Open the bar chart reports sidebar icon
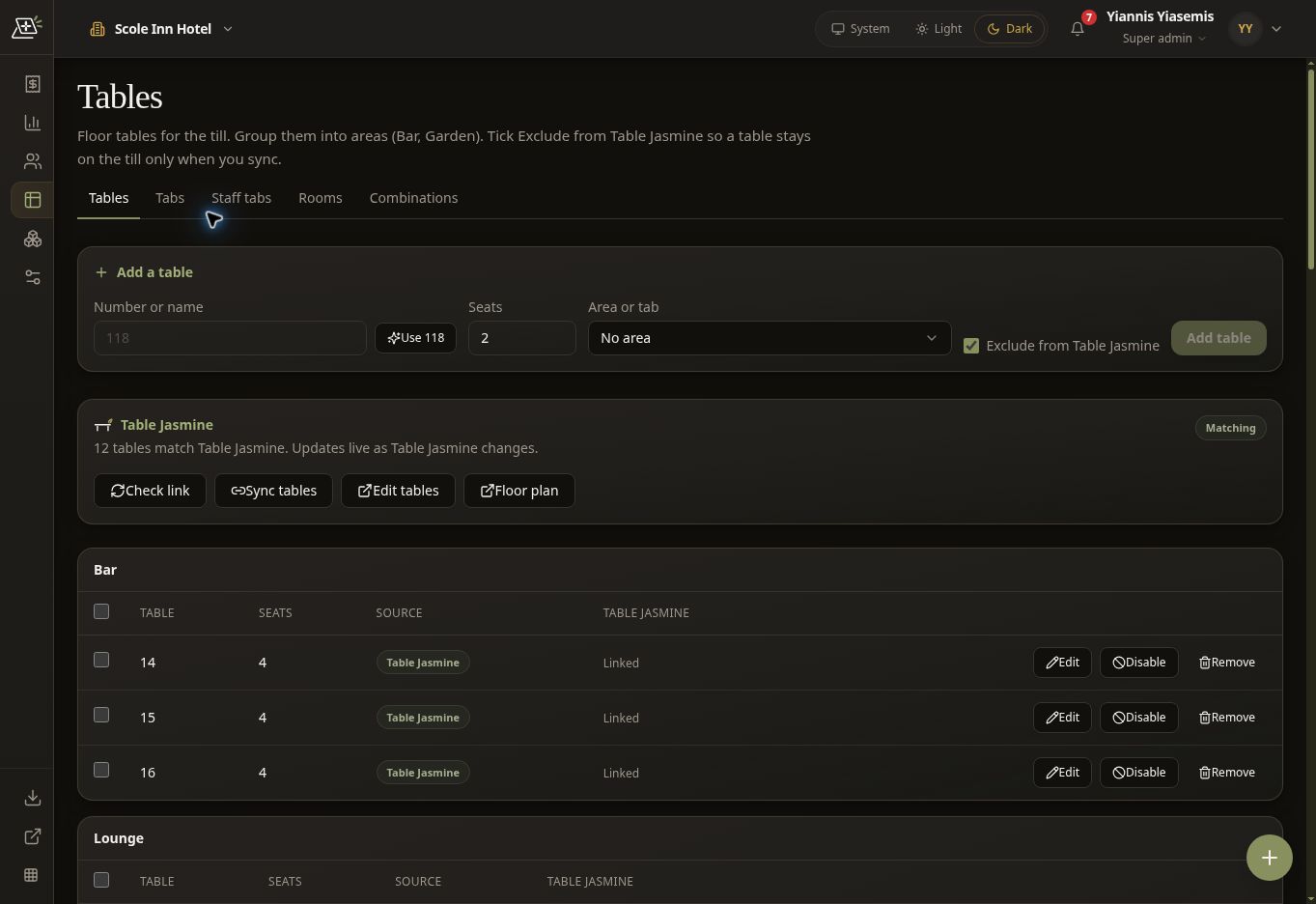 click(x=32, y=123)
